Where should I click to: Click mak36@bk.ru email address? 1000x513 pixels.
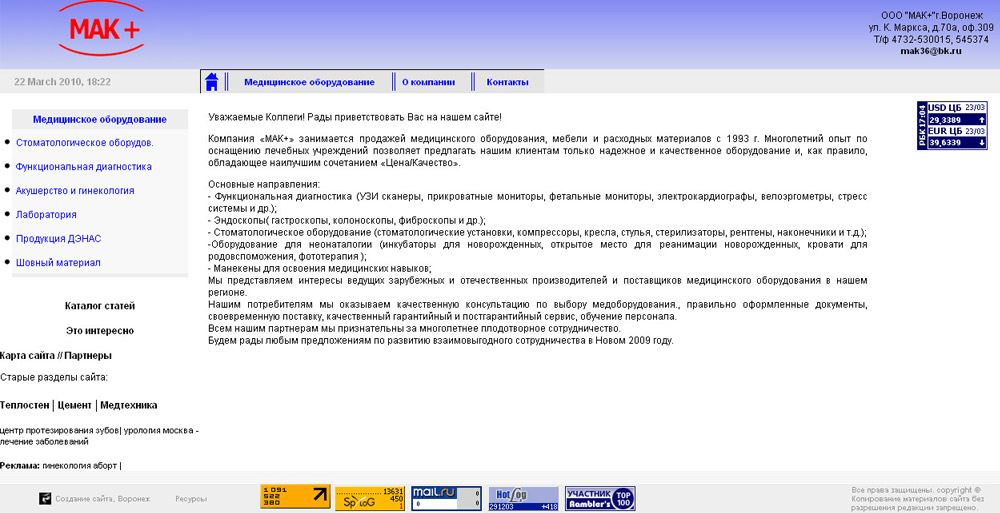[930, 51]
